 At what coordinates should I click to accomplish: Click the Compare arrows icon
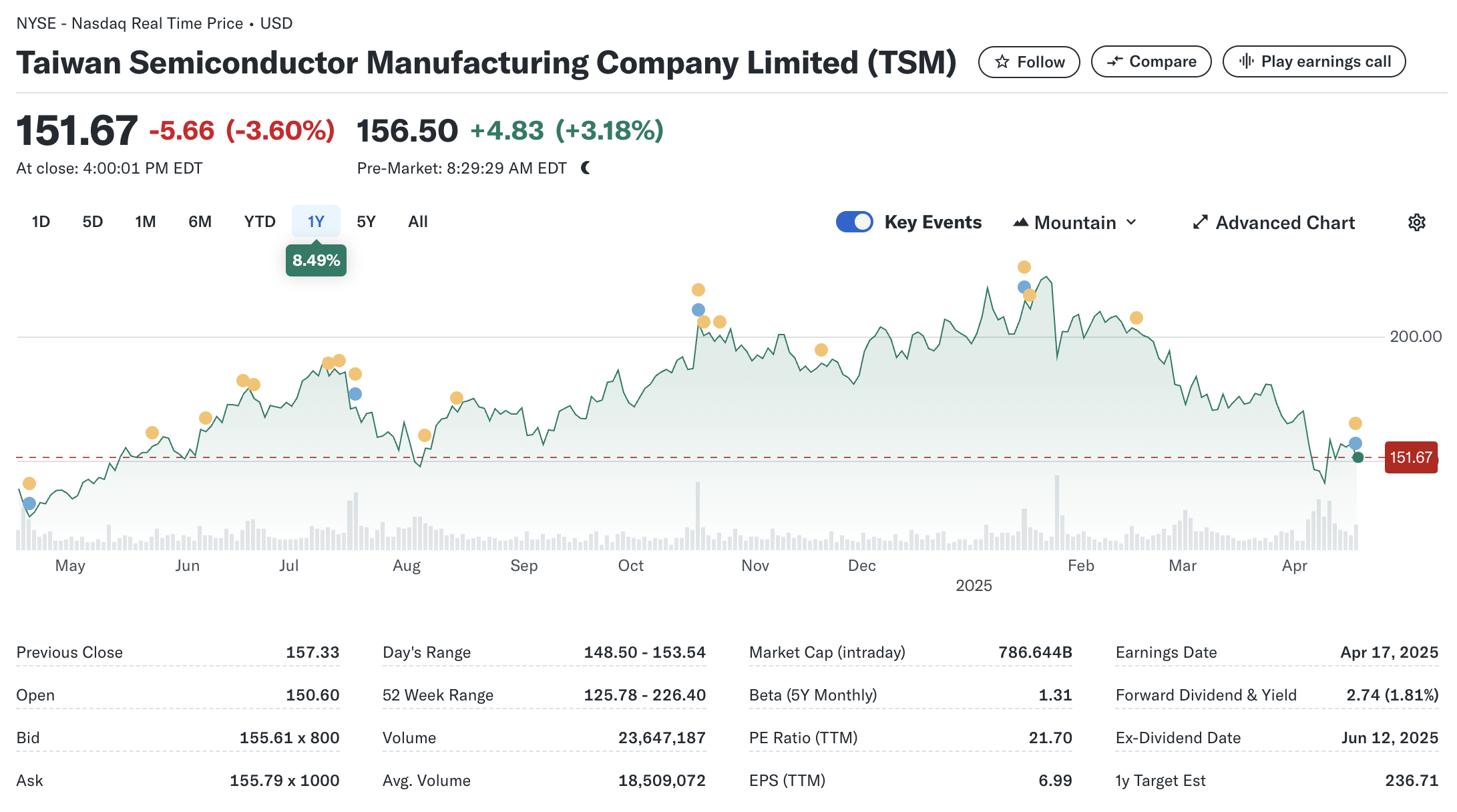point(1114,62)
